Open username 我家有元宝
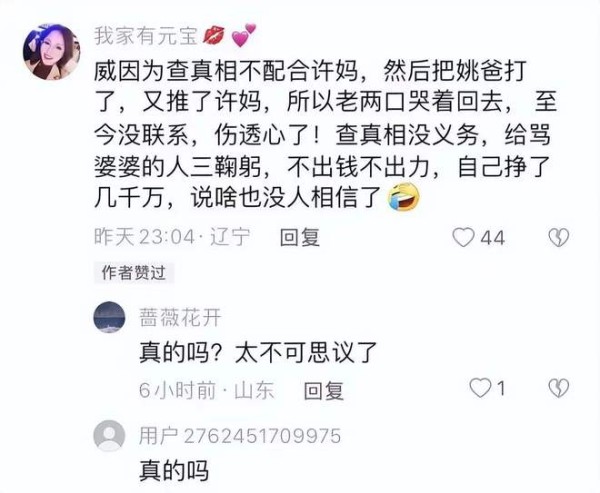Image resolution: width=600 pixels, height=493 pixels. [x=146, y=36]
